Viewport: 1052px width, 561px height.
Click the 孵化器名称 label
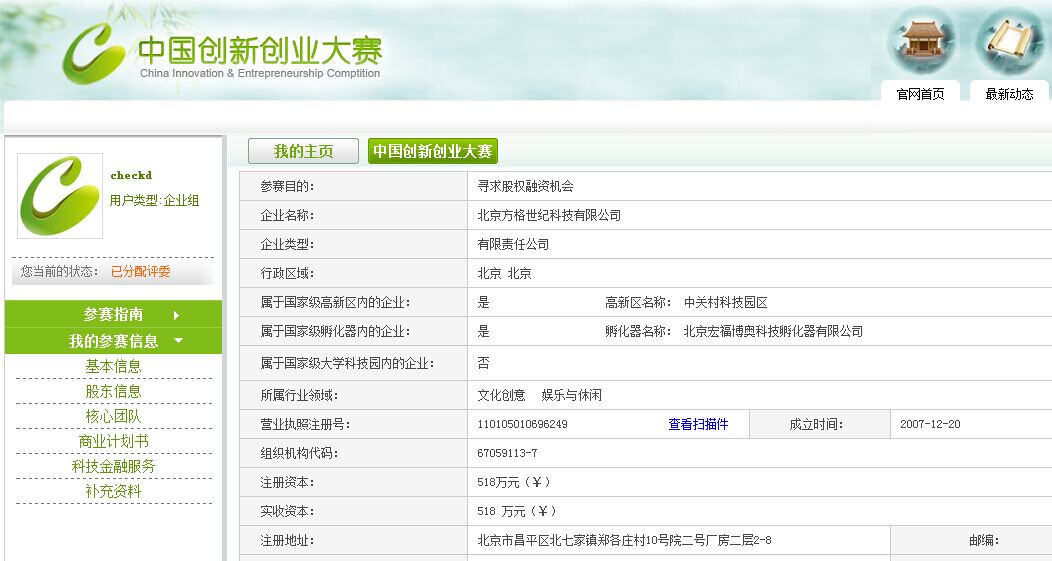(x=638, y=332)
